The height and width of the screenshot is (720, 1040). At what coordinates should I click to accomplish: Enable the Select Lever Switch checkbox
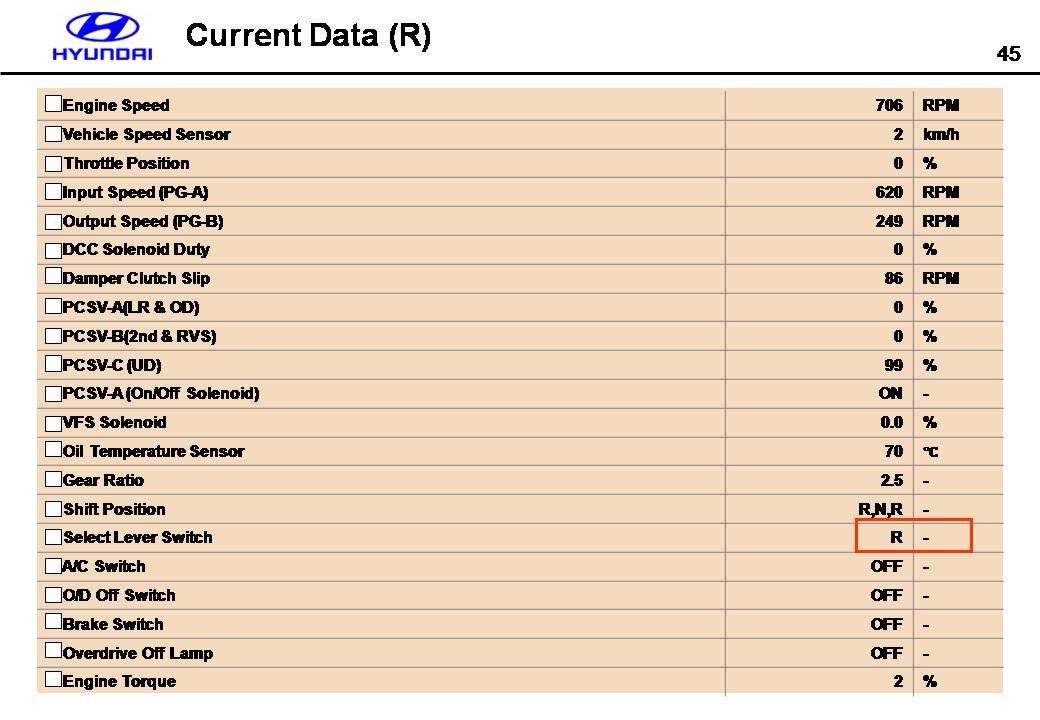[x=53, y=537]
